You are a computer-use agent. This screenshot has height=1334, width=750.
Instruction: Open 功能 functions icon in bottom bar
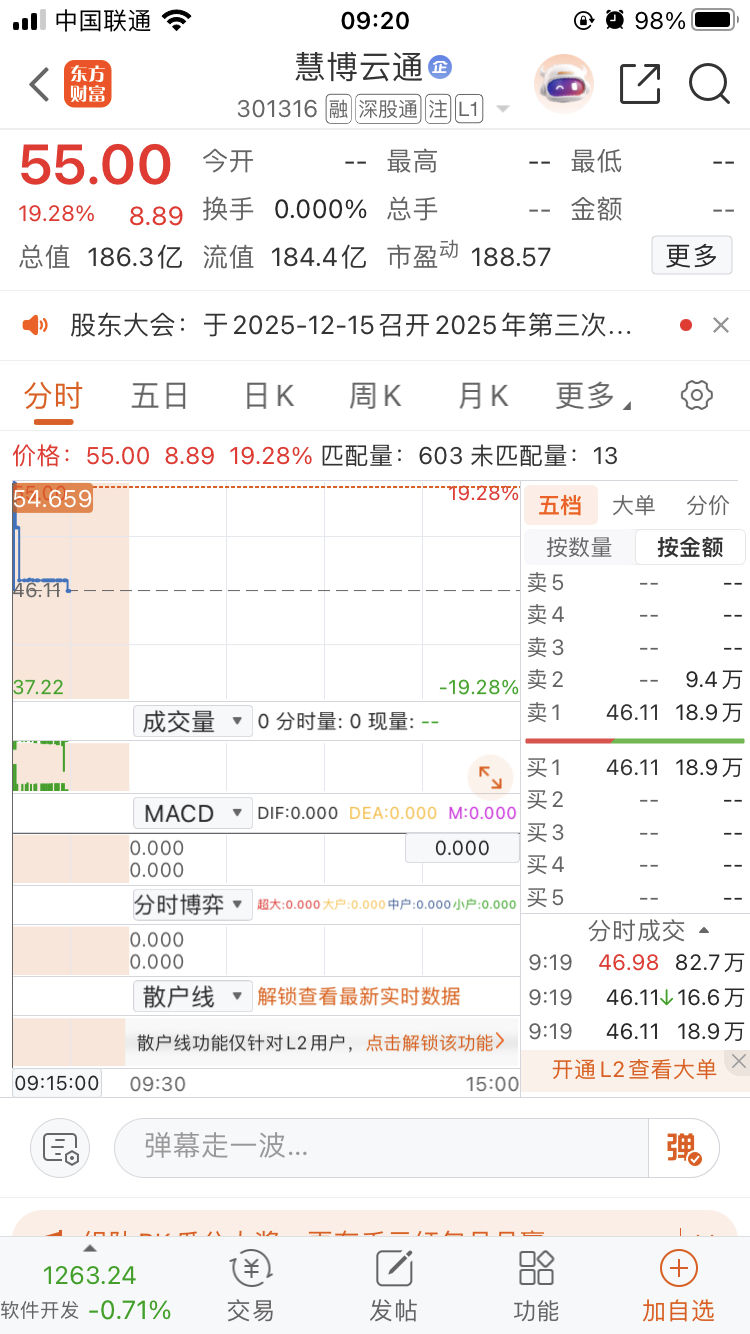[536, 1285]
